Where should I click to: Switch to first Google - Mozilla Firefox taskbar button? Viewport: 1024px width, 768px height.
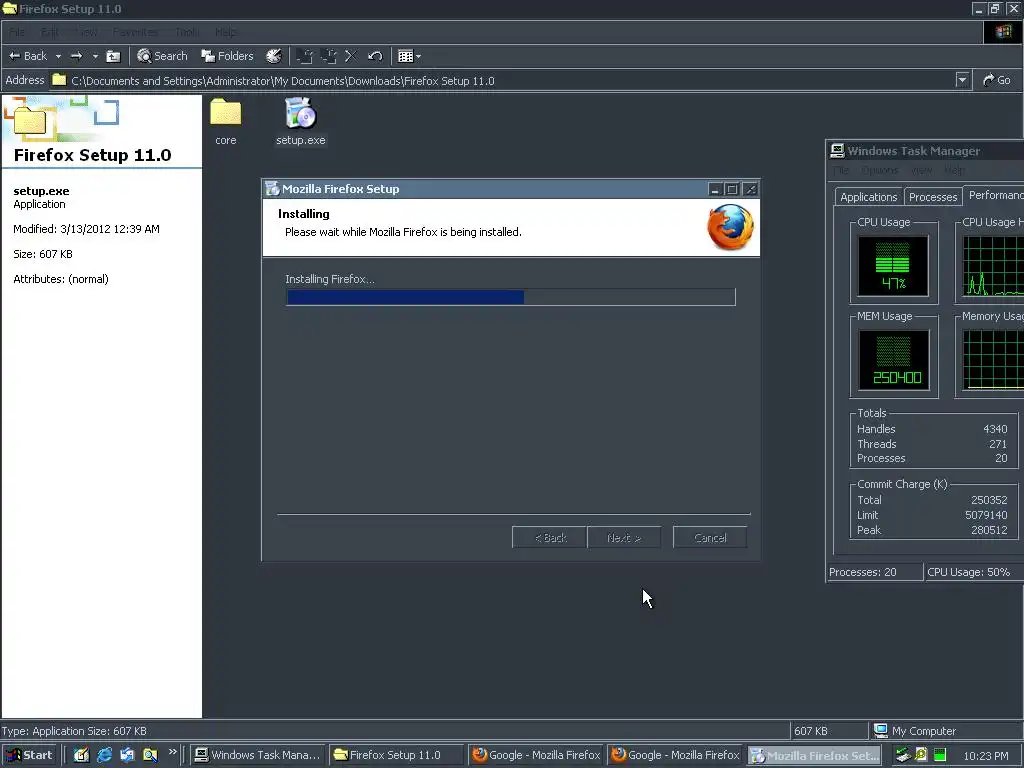[536, 755]
